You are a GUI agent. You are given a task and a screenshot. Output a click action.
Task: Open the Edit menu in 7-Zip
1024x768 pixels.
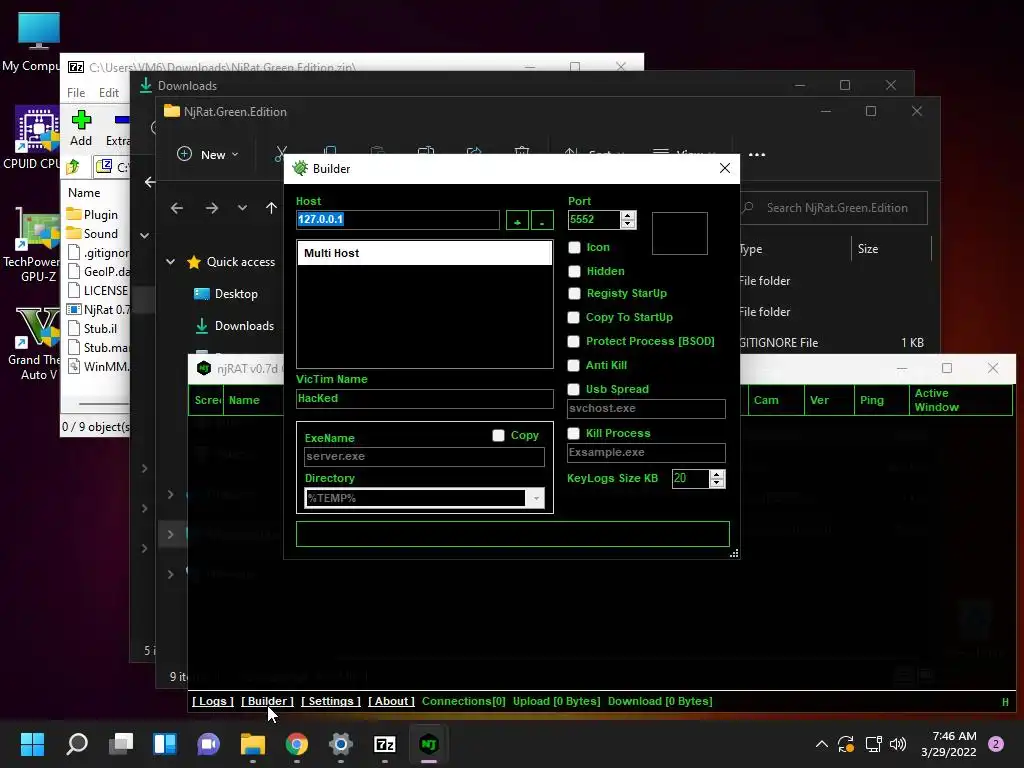click(108, 93)
